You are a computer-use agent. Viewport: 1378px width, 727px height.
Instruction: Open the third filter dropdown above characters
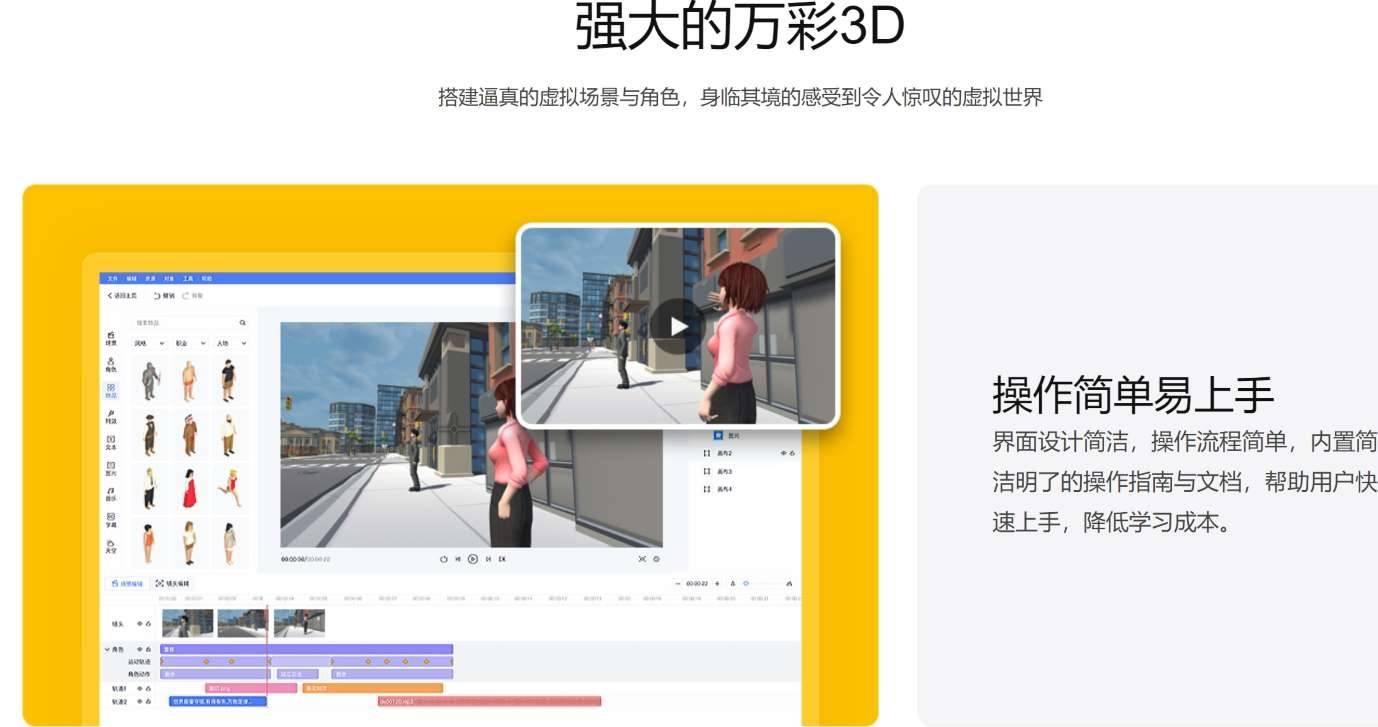pyautogui.click(x=231, y=343)
